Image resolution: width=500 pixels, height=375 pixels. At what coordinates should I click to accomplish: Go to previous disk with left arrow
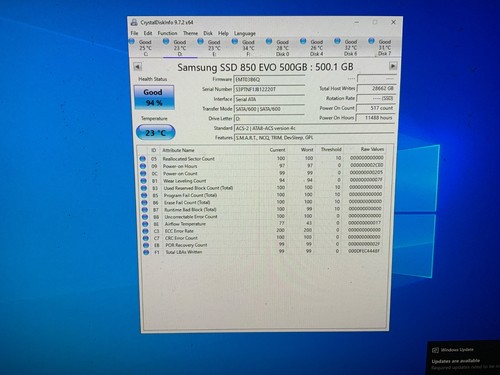[x=137, y=67]
